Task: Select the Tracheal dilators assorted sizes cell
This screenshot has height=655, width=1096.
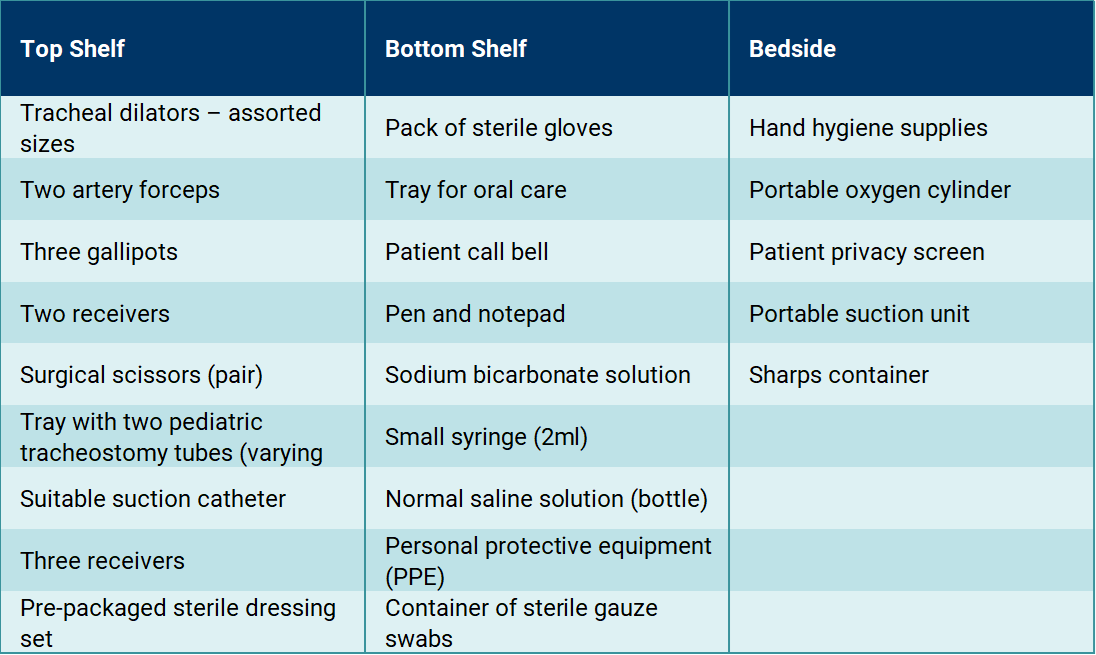Action: 182,127
